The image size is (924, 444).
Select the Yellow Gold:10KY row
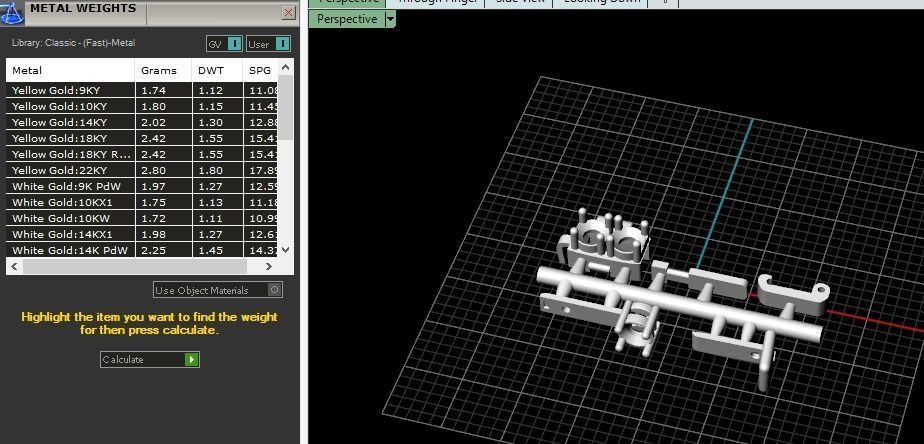tap(142, 106)
